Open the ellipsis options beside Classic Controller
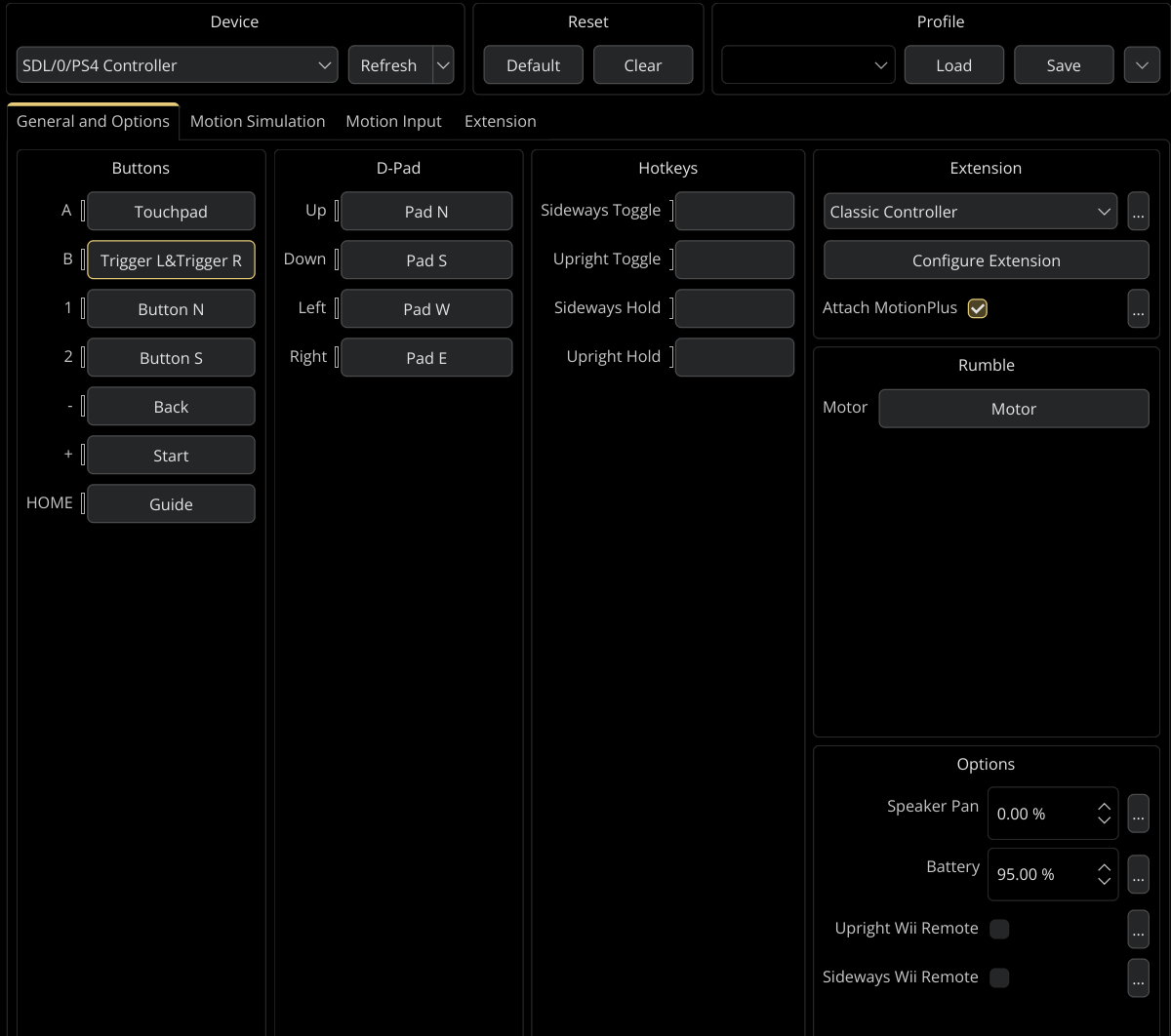 (1138, 212)
